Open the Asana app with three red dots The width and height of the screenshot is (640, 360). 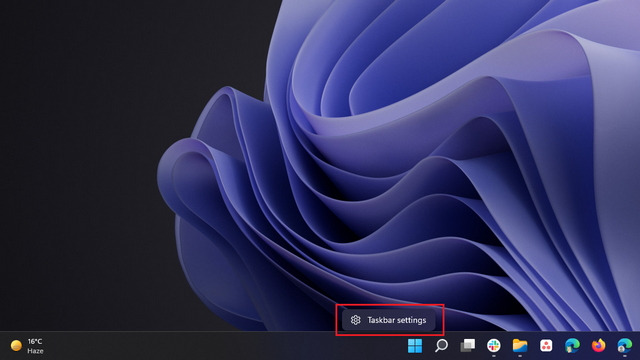click(546, 346)
